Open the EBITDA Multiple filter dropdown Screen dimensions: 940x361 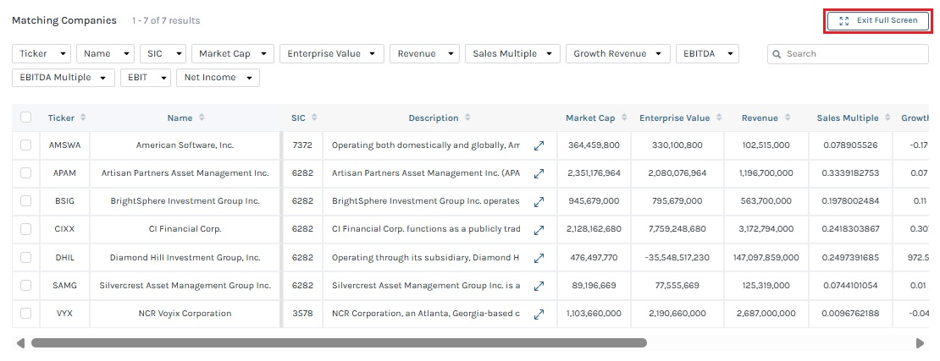coord(64,77)
